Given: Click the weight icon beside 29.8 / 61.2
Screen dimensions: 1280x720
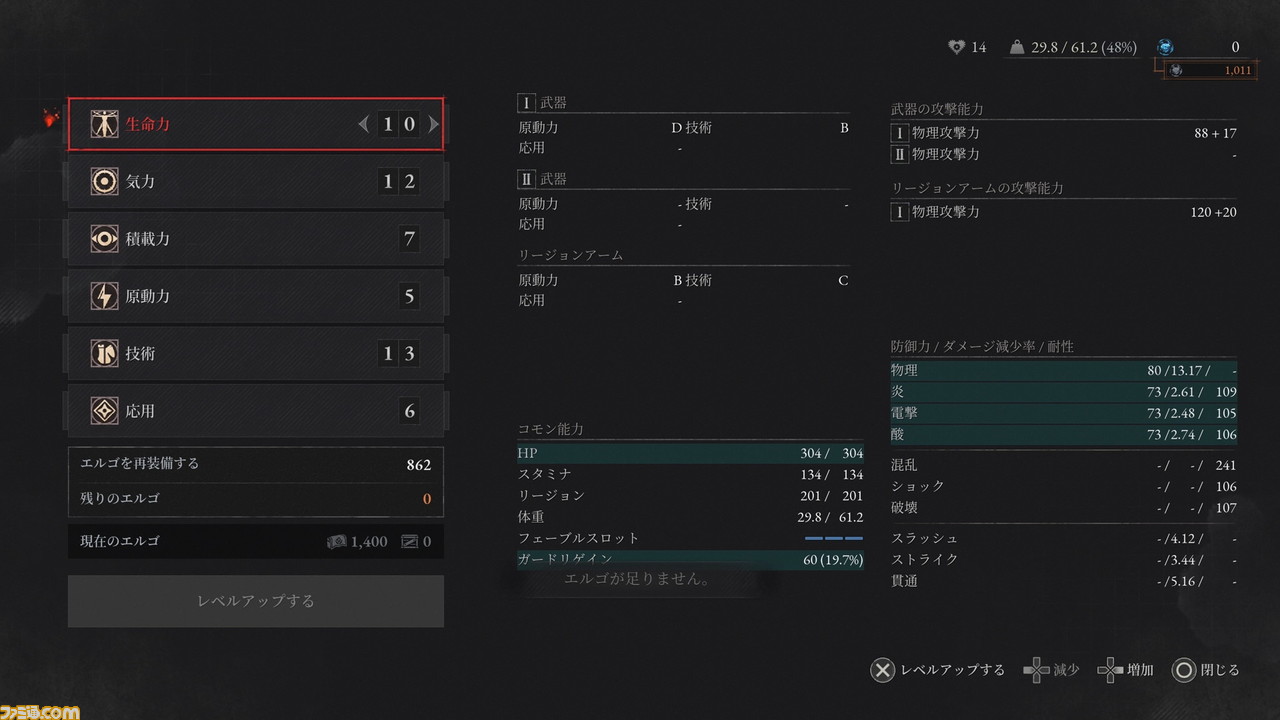Looking at the screenshot, I should tap(1017, 47).
